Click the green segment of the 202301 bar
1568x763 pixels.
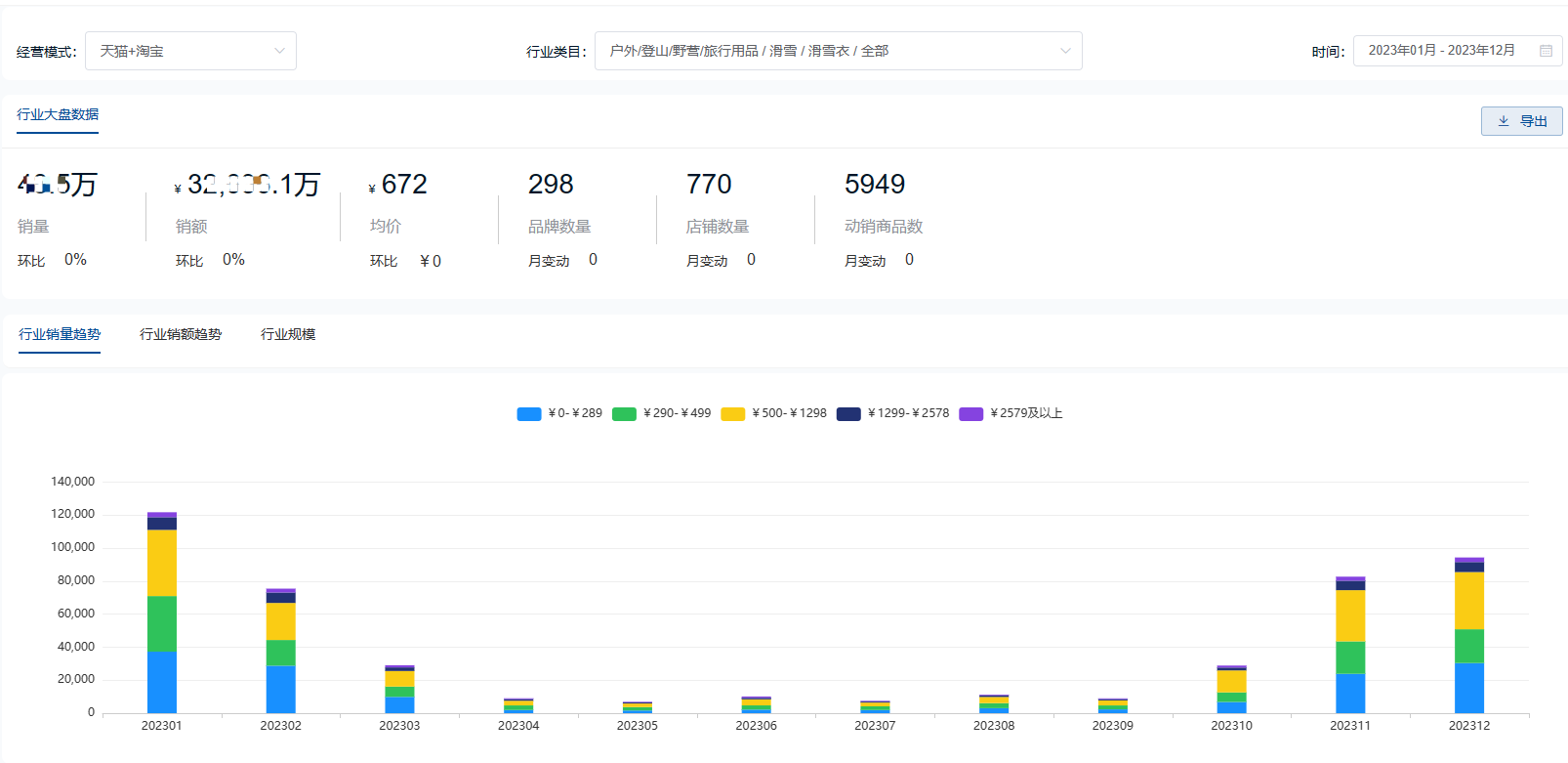click(x=162, y=623)
